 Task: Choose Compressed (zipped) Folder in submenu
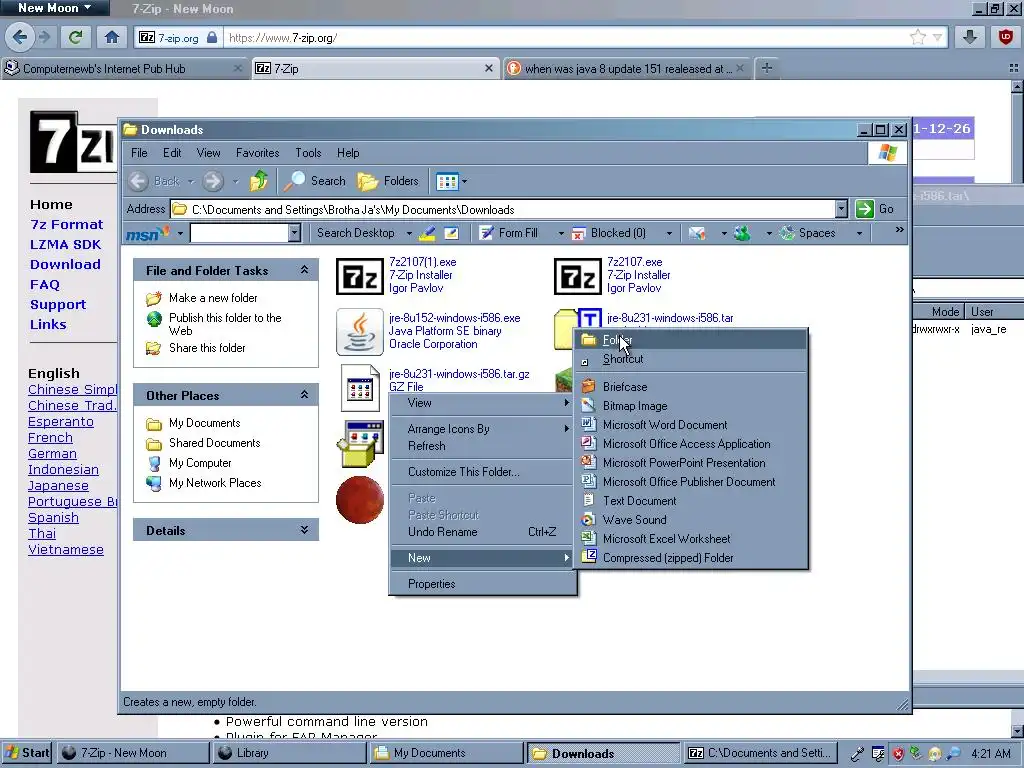pyautogui.click(x=692, y=558)
